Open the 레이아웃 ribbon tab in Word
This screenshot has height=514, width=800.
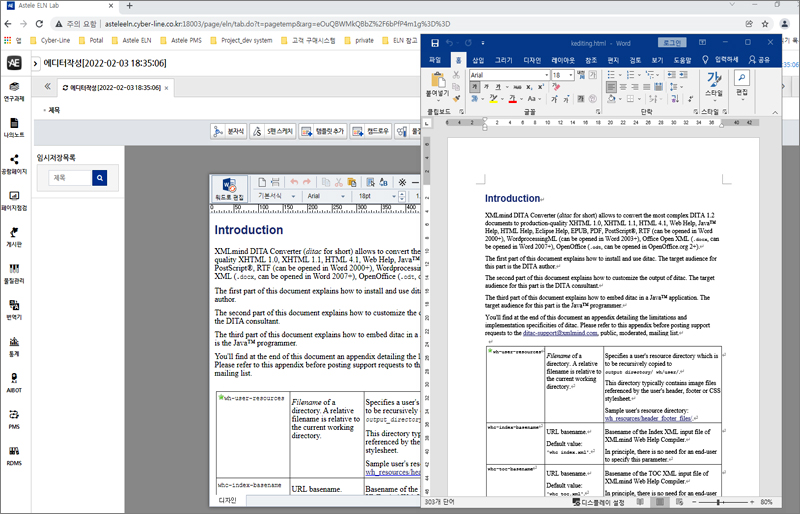[563, 60]
